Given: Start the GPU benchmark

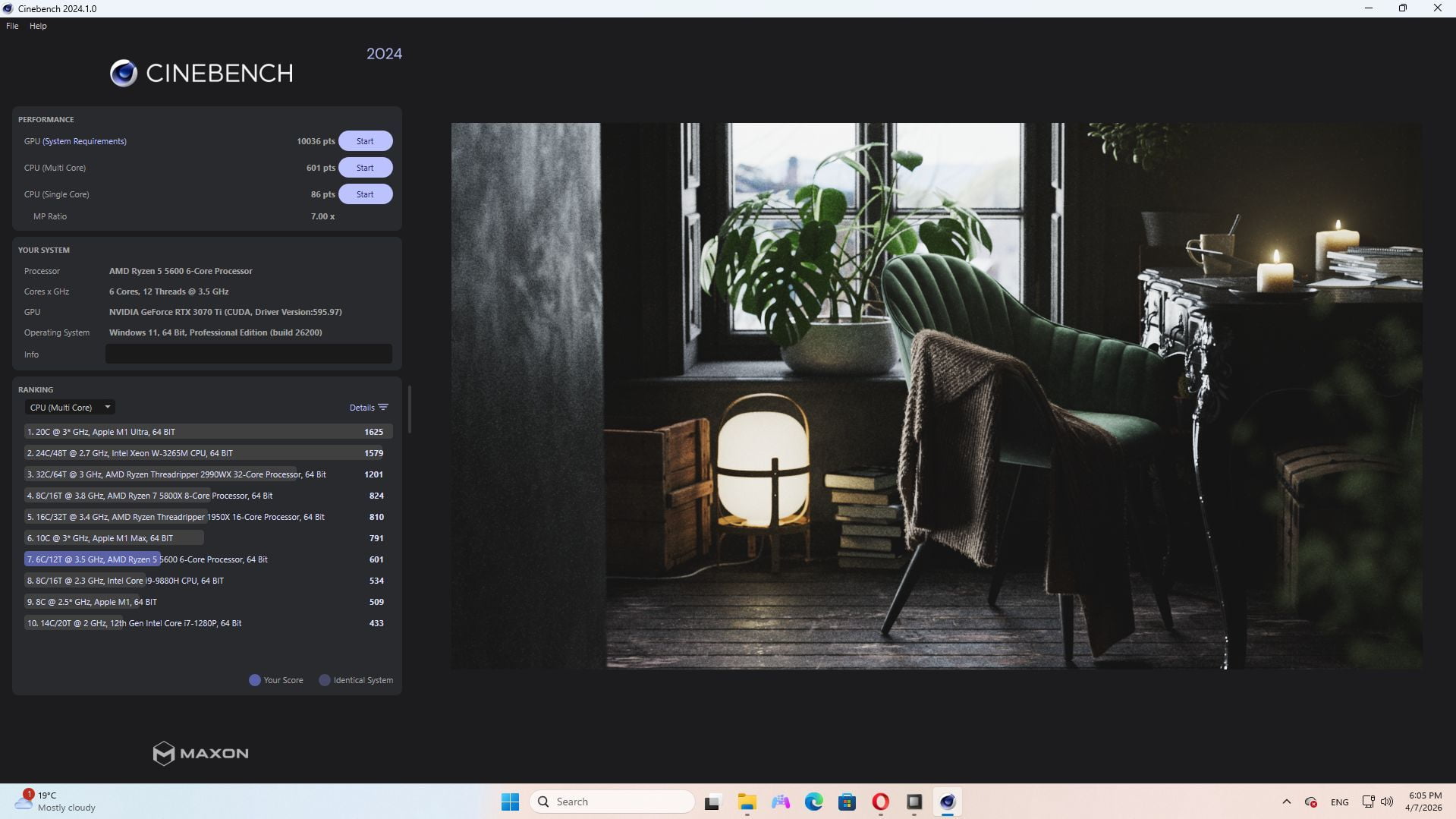Looking at the screenshot, I should [365, 141].
